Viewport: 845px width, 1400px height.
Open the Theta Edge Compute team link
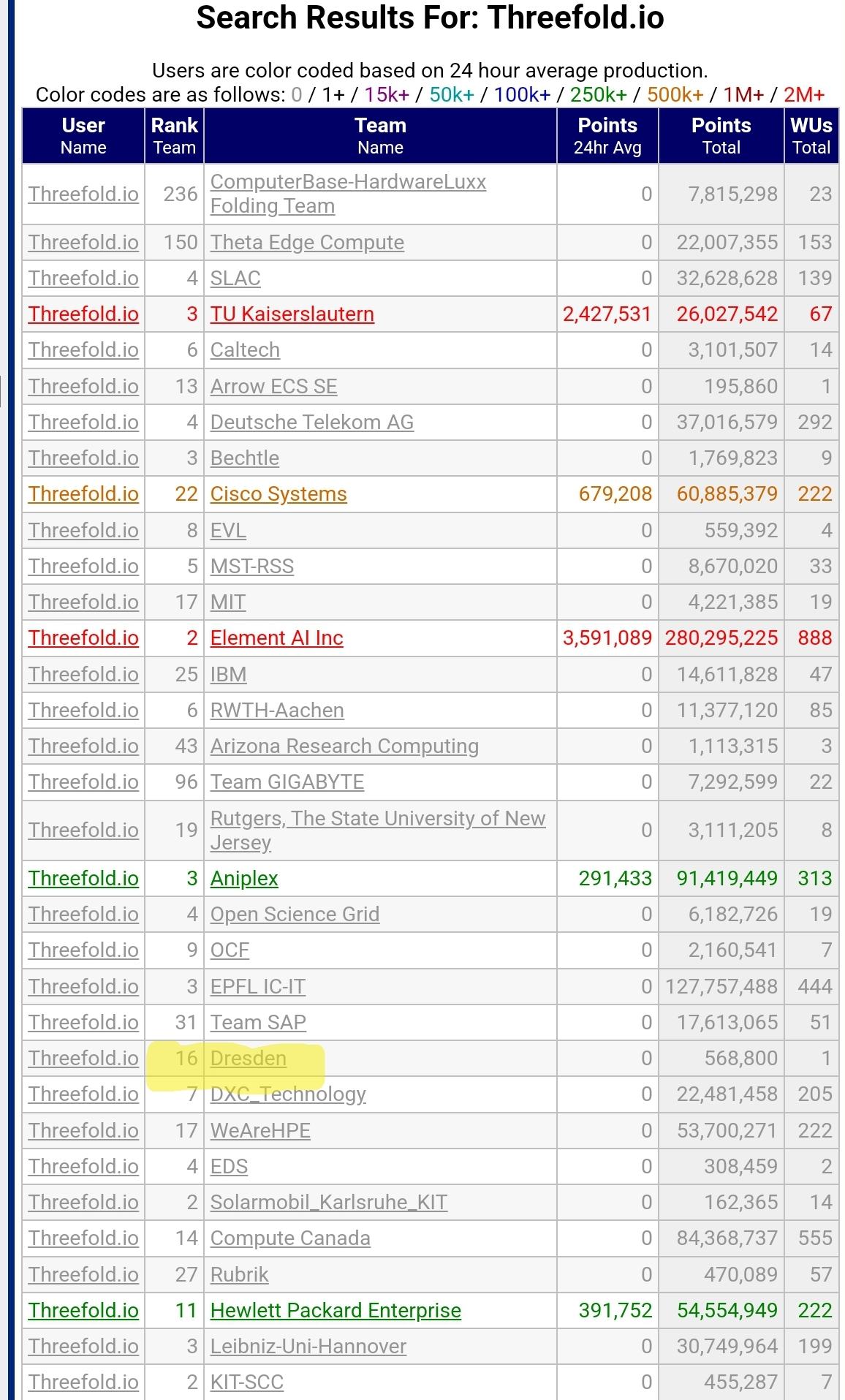coord(307,242)
